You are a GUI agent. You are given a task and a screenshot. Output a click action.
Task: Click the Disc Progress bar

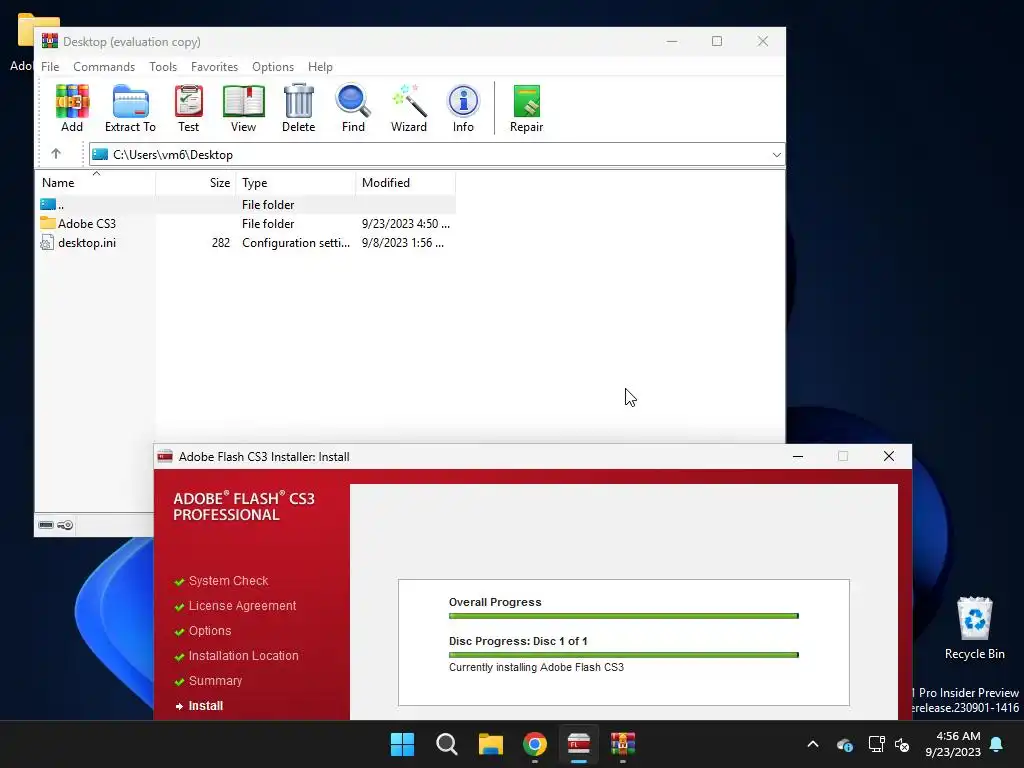coord(624,655)
